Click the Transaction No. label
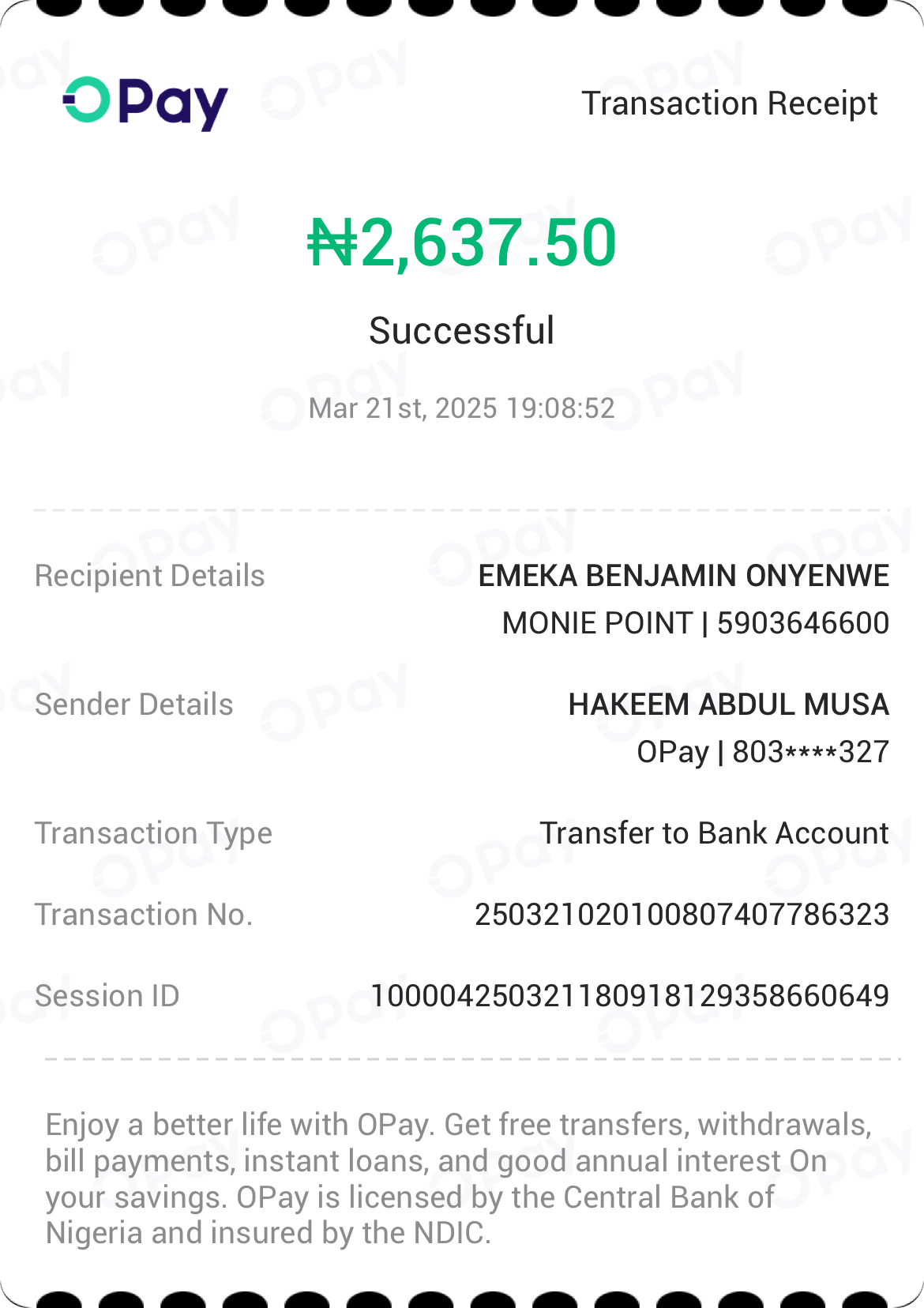924x1308 pixels. coord(144,915)
